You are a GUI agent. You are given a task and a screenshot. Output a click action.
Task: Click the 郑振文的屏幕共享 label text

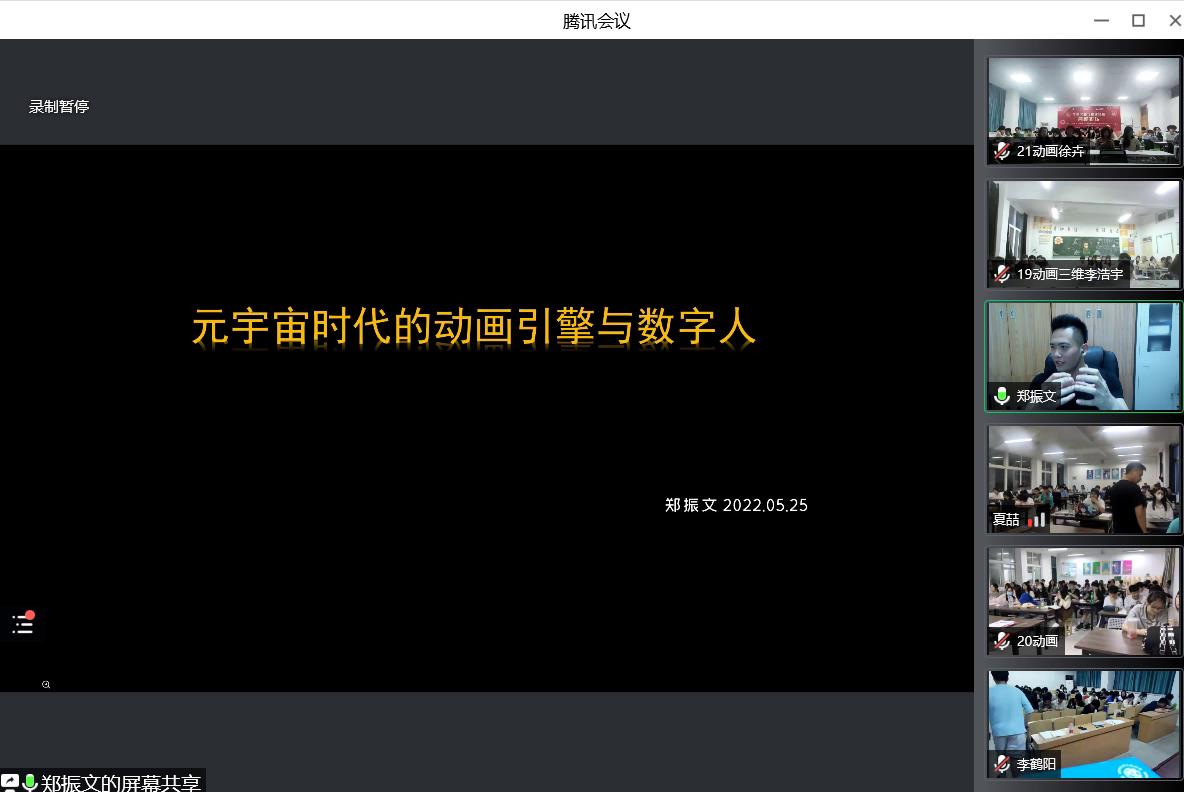point(121,782)
